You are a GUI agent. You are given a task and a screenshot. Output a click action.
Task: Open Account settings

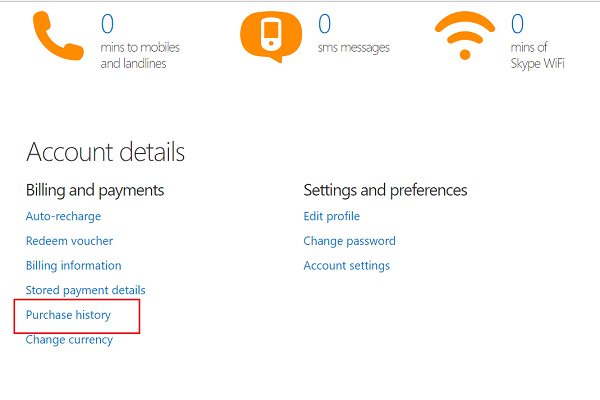(347, 265)
